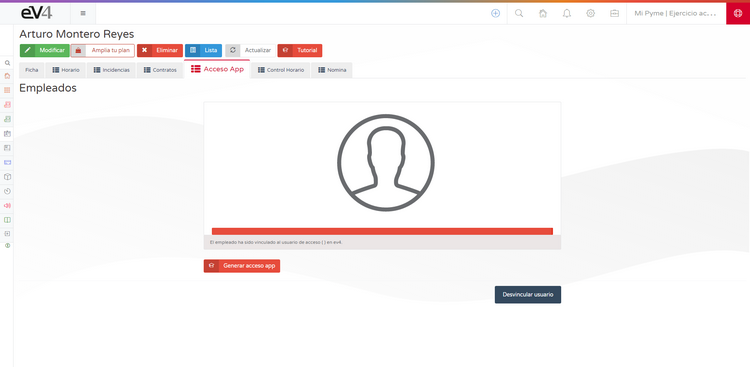Click Amplia tu plan button

pos(103,50)
